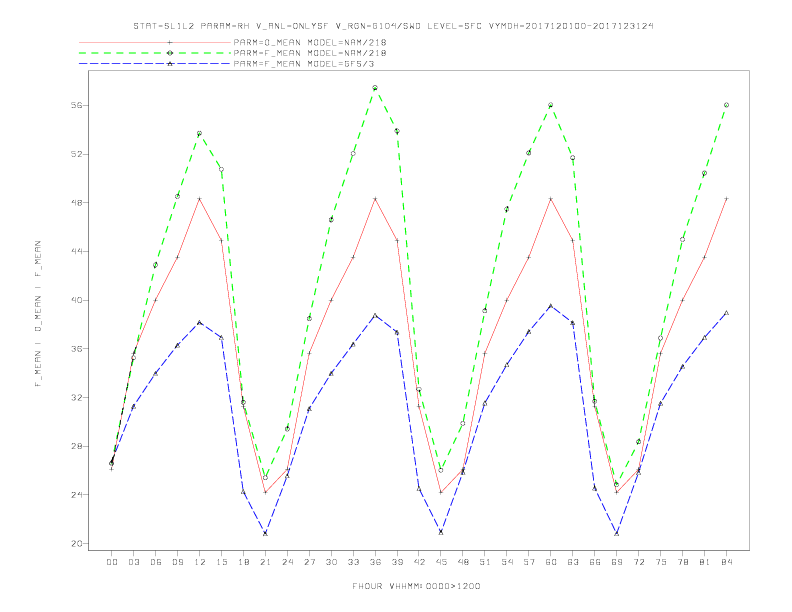This screenshot has height=612, width=792.
Task: Click x-axis tick label 00
Action: 112,562
